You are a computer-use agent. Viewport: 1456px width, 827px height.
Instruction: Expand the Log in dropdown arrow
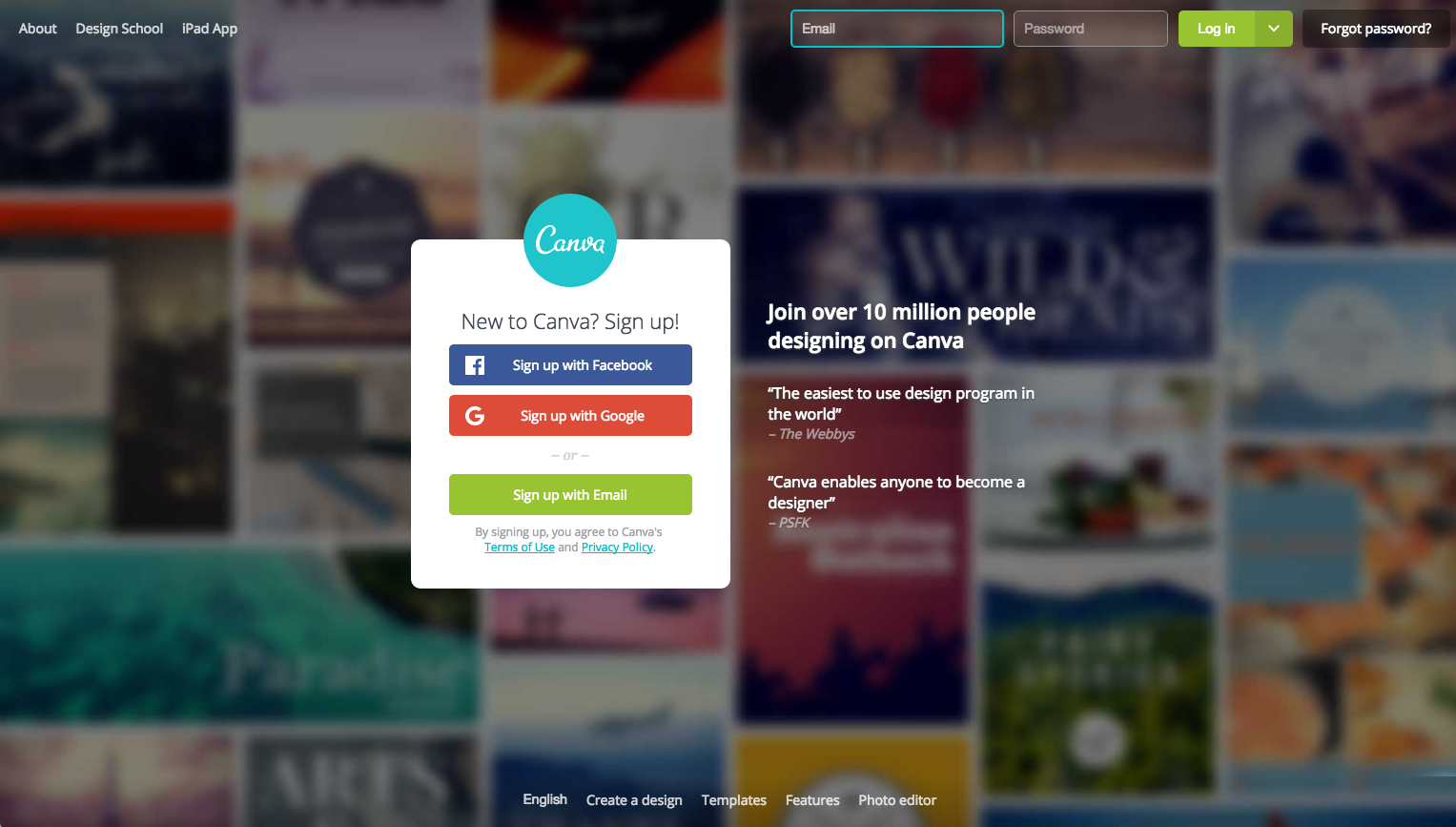point(1274,29)
